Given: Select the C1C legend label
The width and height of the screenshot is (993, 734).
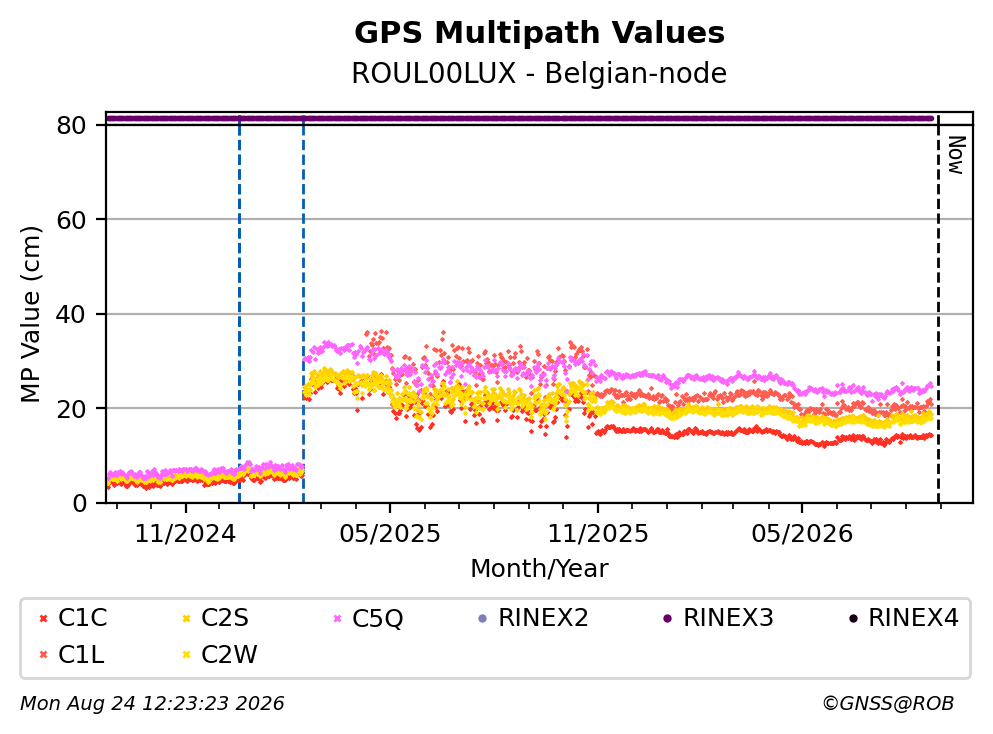Looking at the screenshot, I should pyautogui.click(x=82, y=617).
